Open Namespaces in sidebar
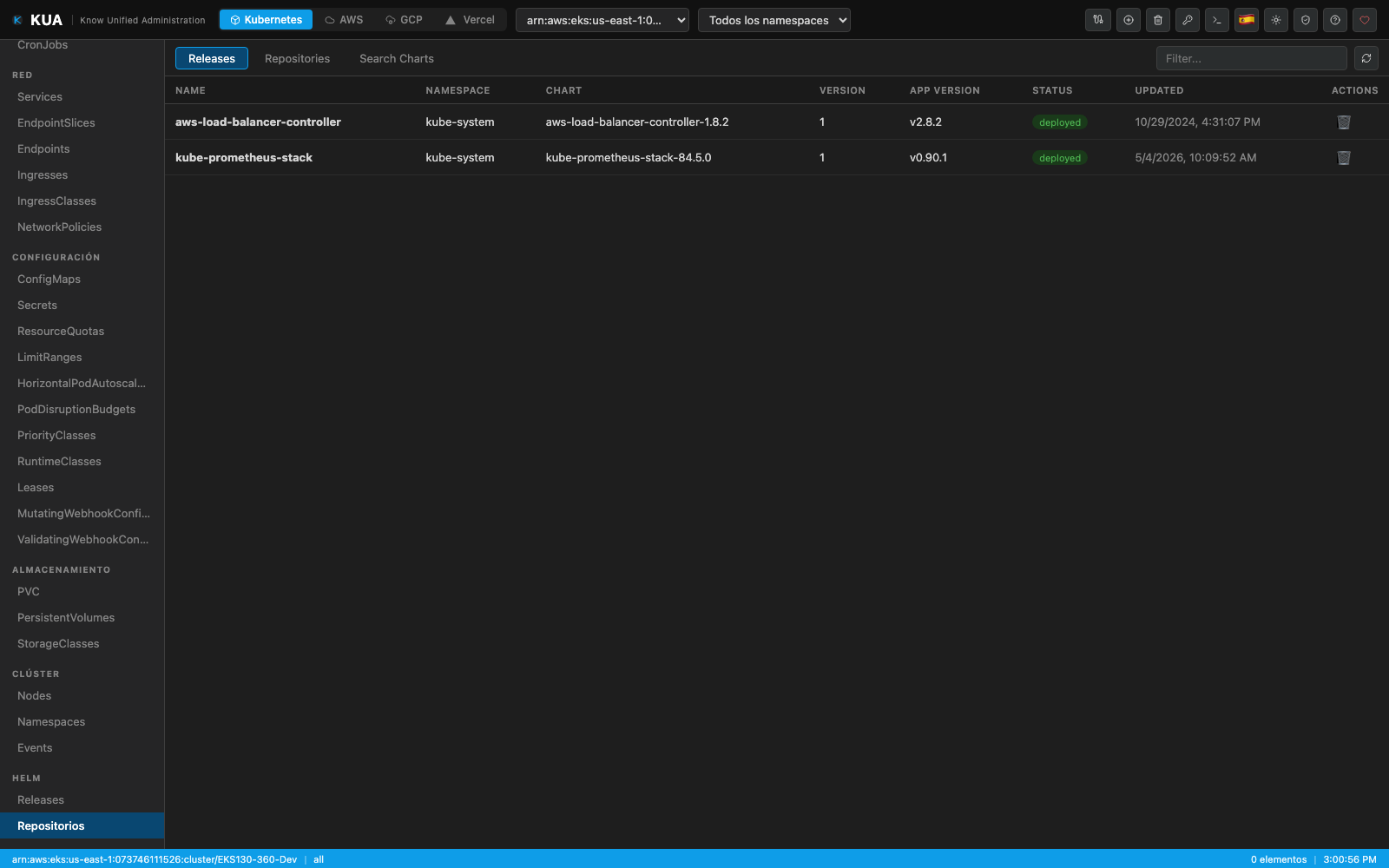 click(82, 722)
